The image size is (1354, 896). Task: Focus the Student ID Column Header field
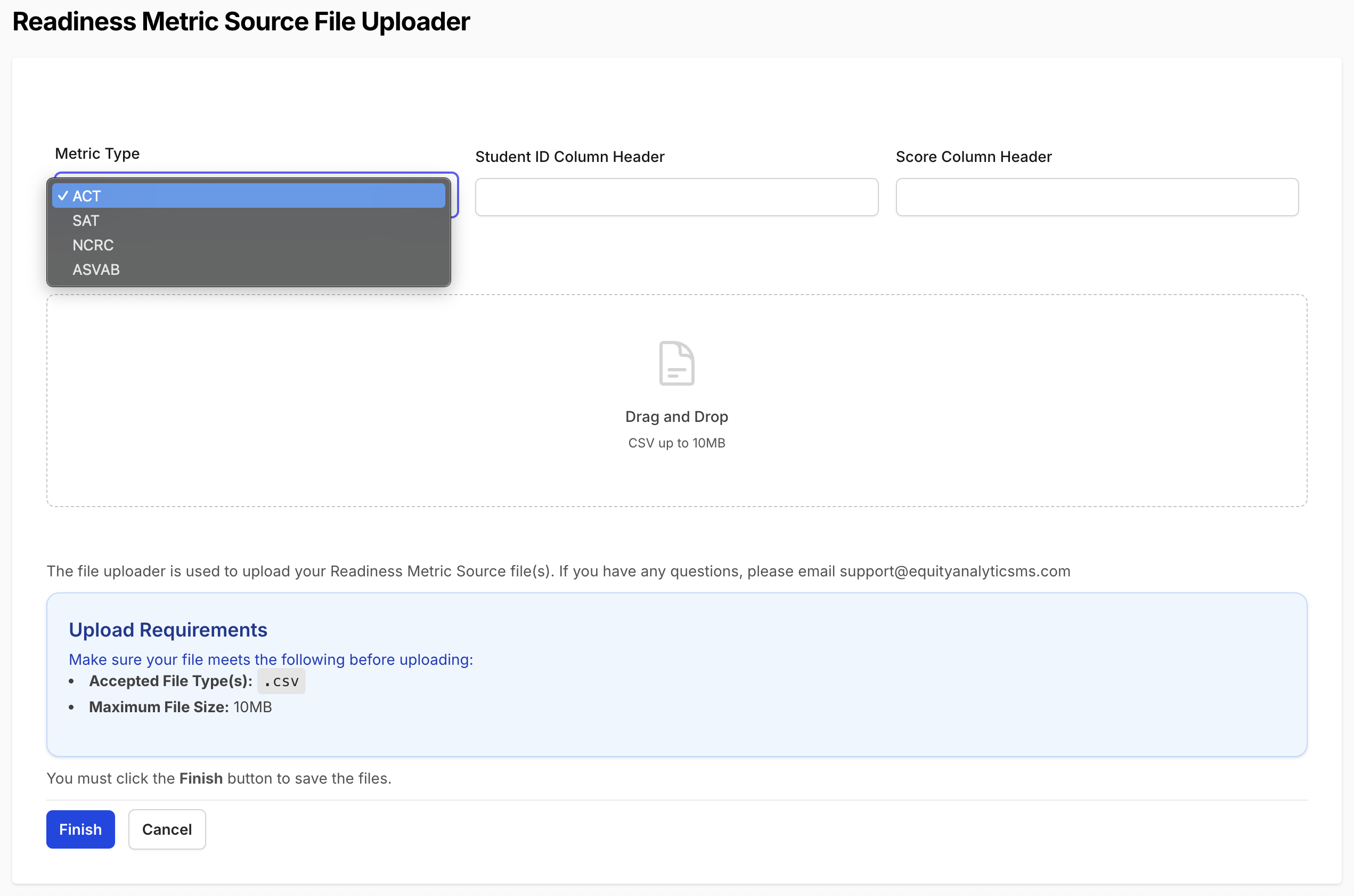[676, 197]
